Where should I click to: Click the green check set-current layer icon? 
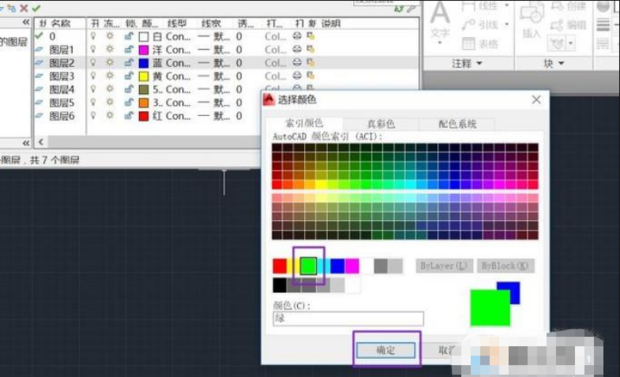pyautogui.click(x=36, y=8)
